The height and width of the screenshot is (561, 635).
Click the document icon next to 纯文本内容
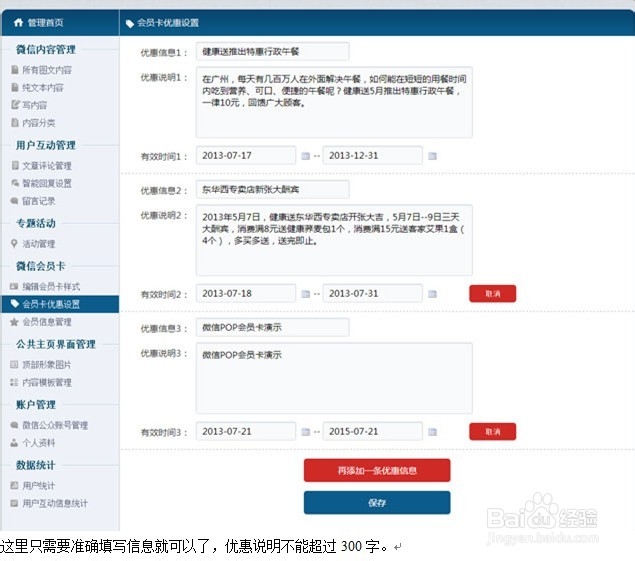pyautogui.click(x=15, y=87)
